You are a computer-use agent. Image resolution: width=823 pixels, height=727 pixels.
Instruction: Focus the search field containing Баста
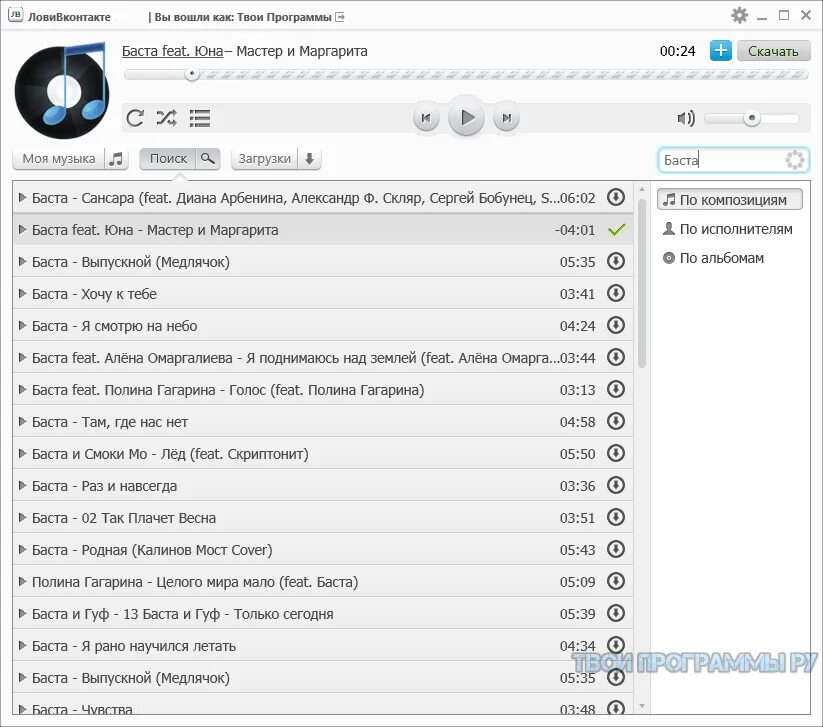[733, 160]
